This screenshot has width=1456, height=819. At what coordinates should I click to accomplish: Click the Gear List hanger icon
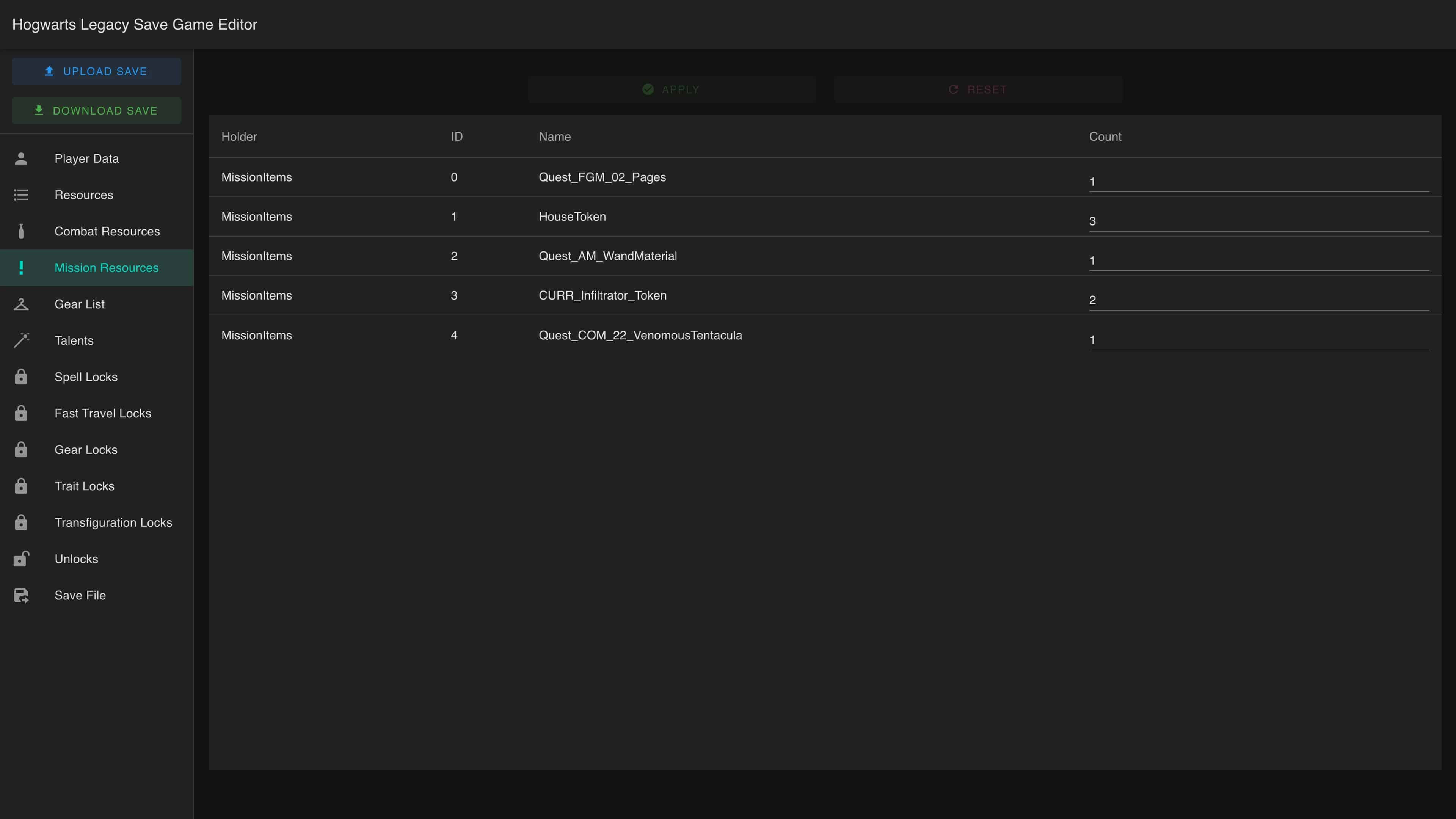[x=21, y=304]
